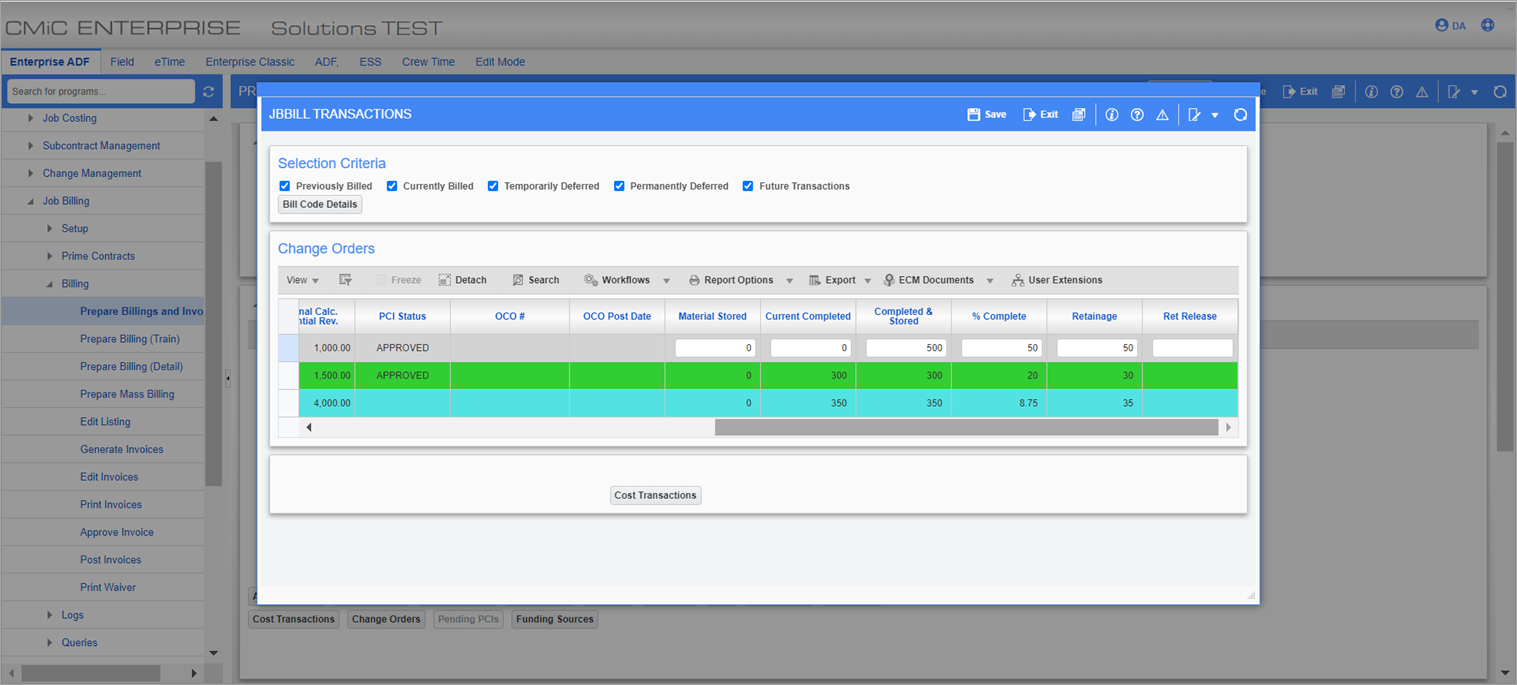Screen dimensions: 1517x685
Task: Open Print Waiver in the tree
Action: coord(108,587)
